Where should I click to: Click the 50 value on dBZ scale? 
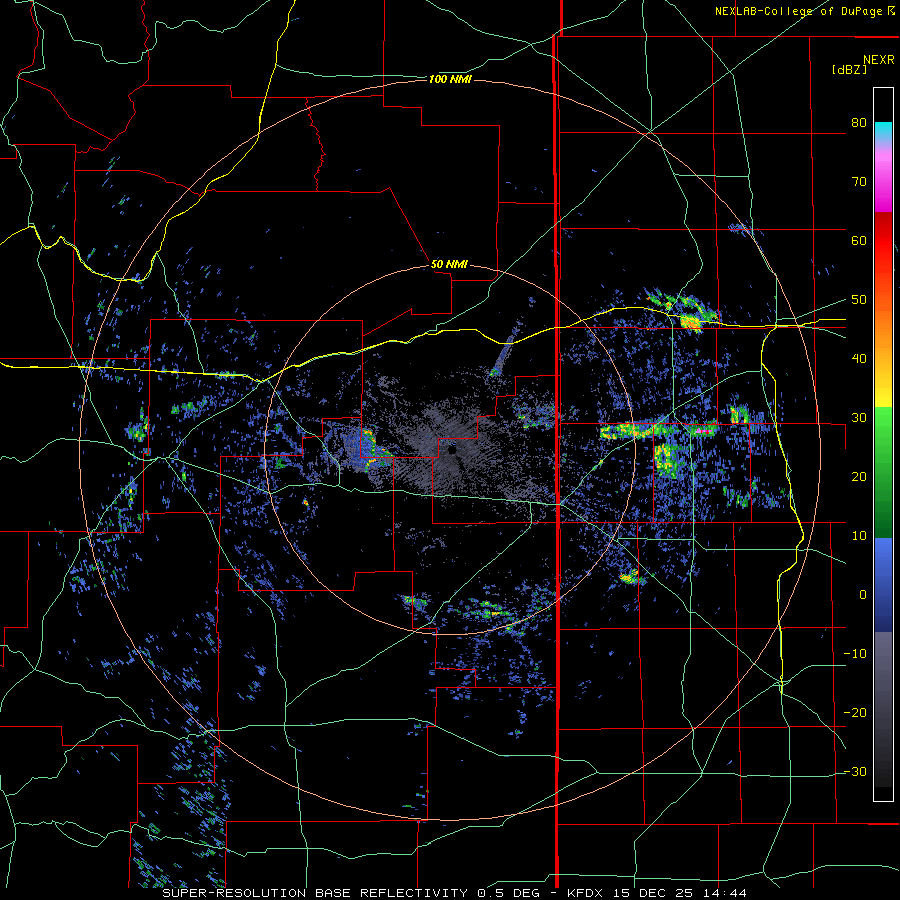pos(859,300)
